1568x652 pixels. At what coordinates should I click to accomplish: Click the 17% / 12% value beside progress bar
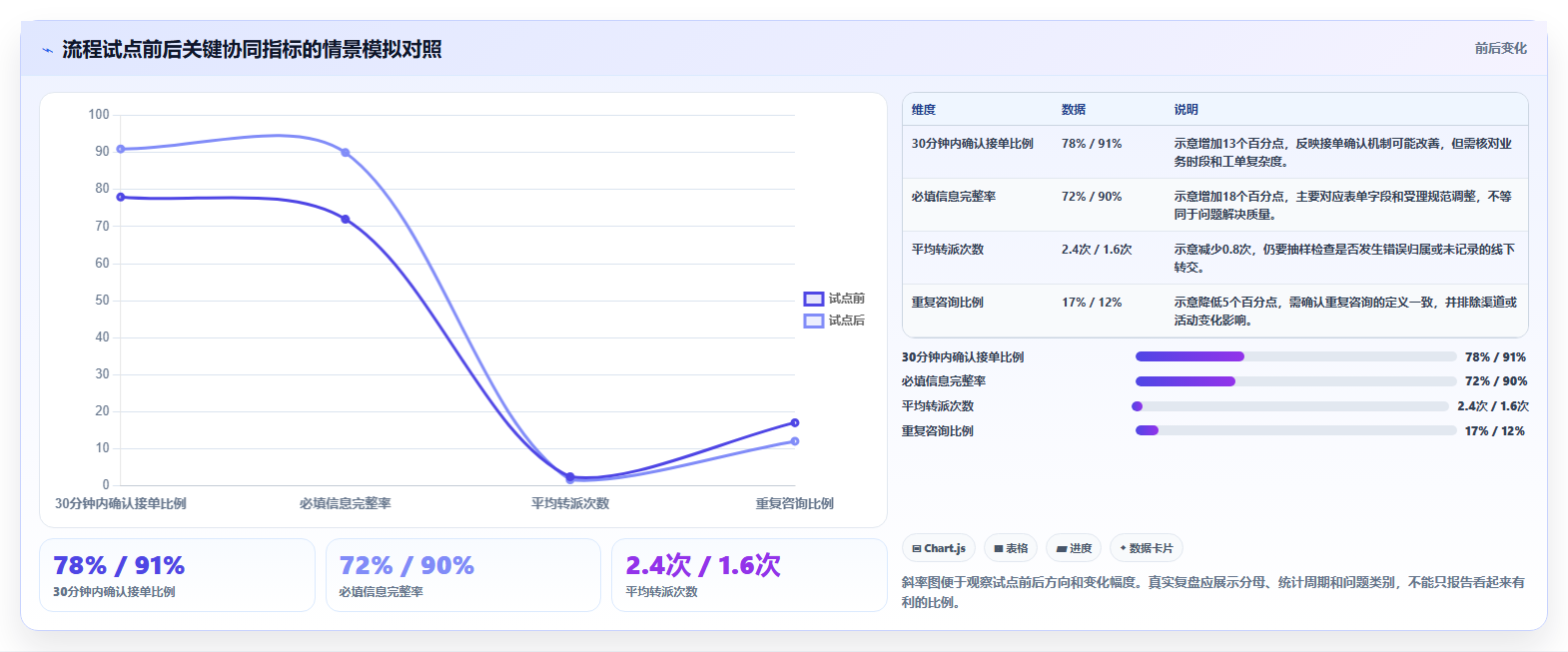[1495, 431]
